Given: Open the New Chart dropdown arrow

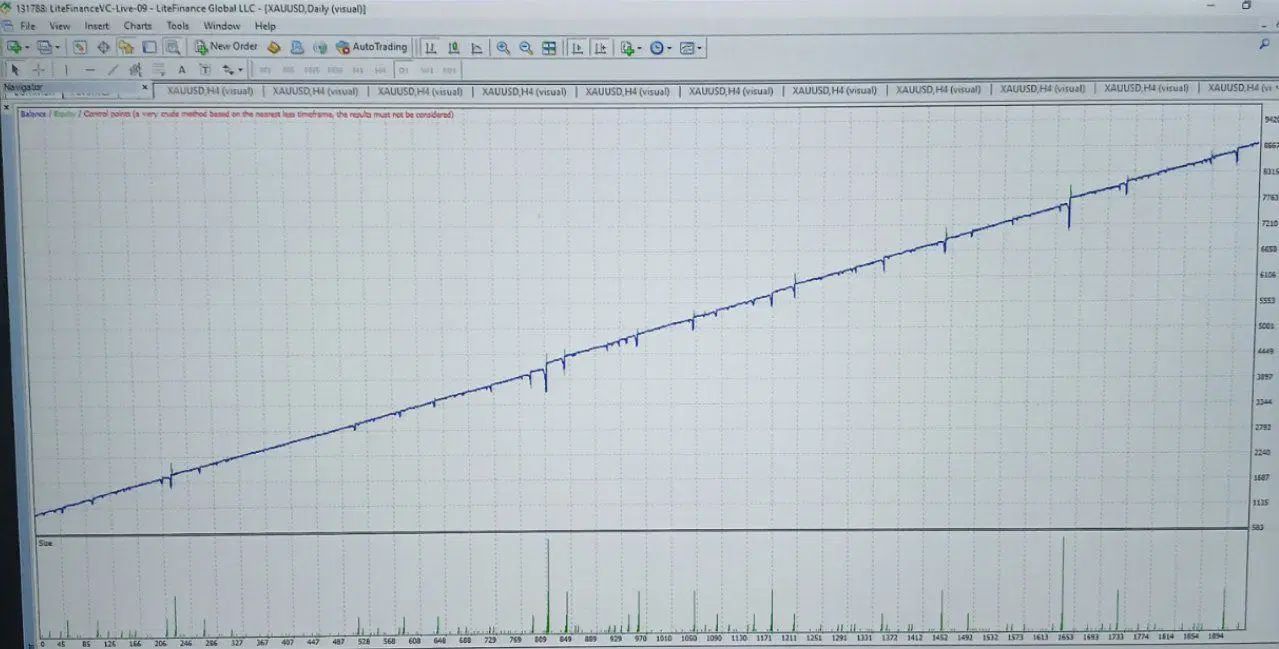Looking at the screenshot, I should tap(27, 47).
